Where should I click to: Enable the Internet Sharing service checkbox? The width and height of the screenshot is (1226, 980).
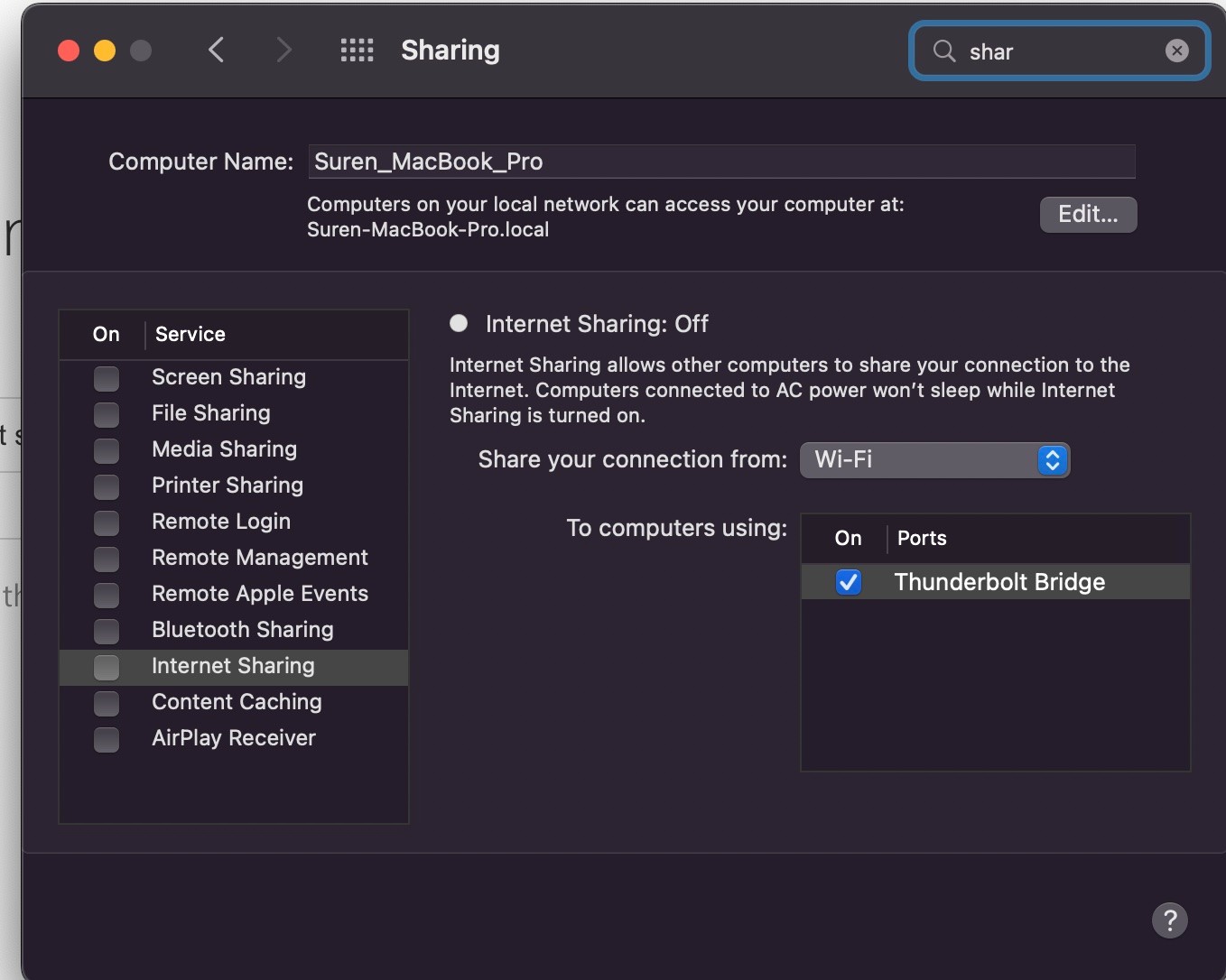[107, 667]
